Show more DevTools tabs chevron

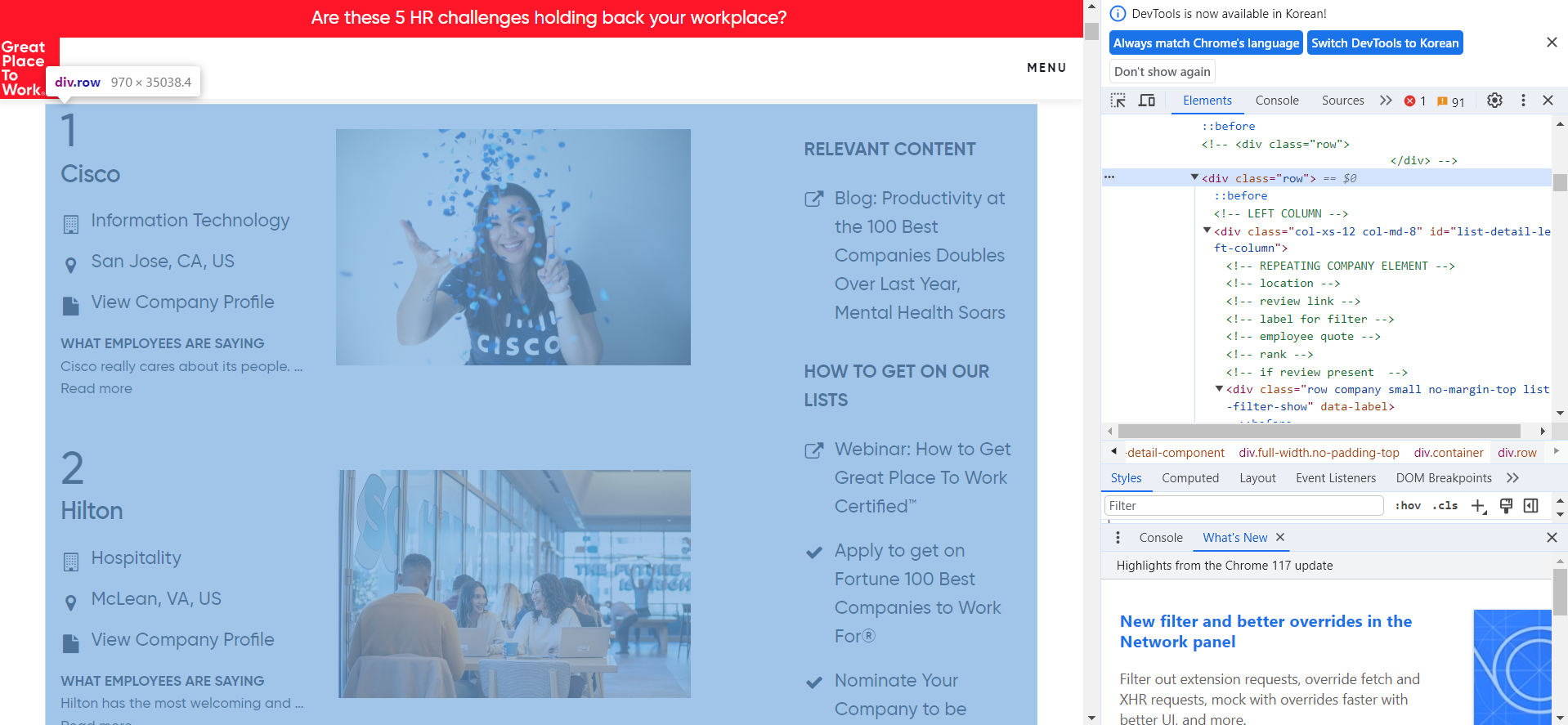tap(1386, 101)
